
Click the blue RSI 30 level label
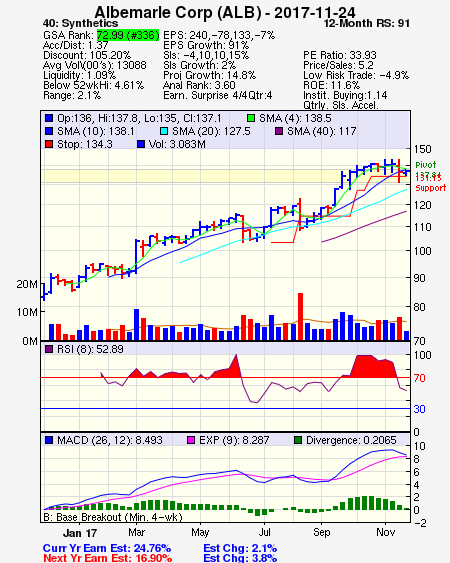(x=419, y=409)
